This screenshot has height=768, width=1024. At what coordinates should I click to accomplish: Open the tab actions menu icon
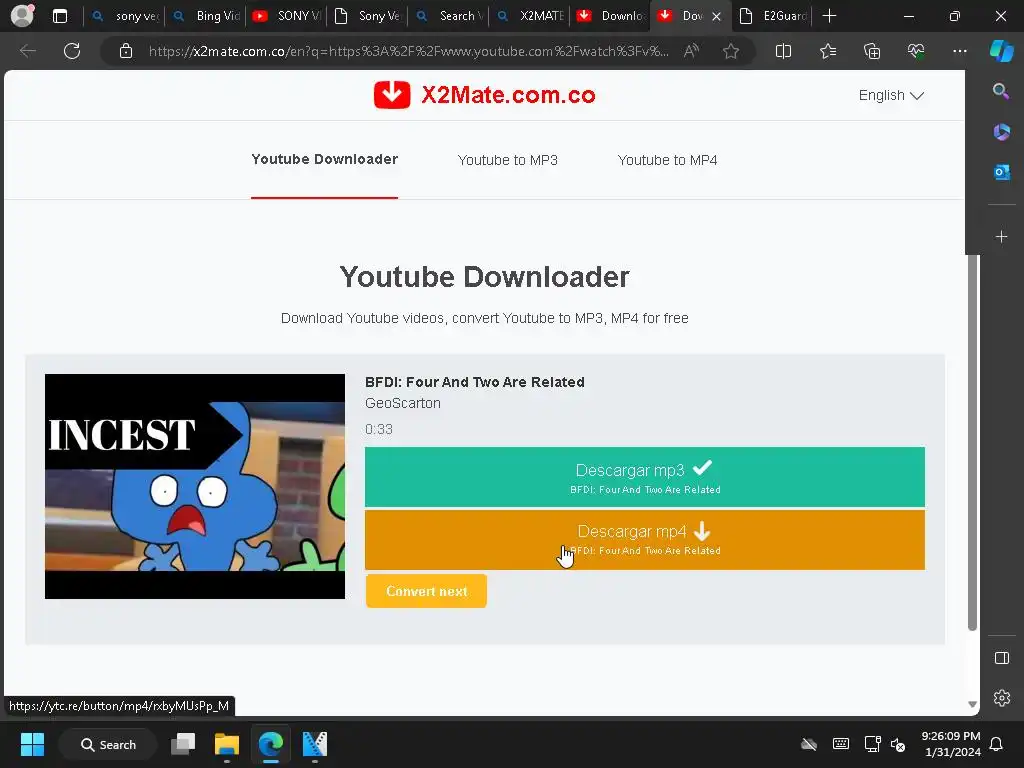pos(60,16)
